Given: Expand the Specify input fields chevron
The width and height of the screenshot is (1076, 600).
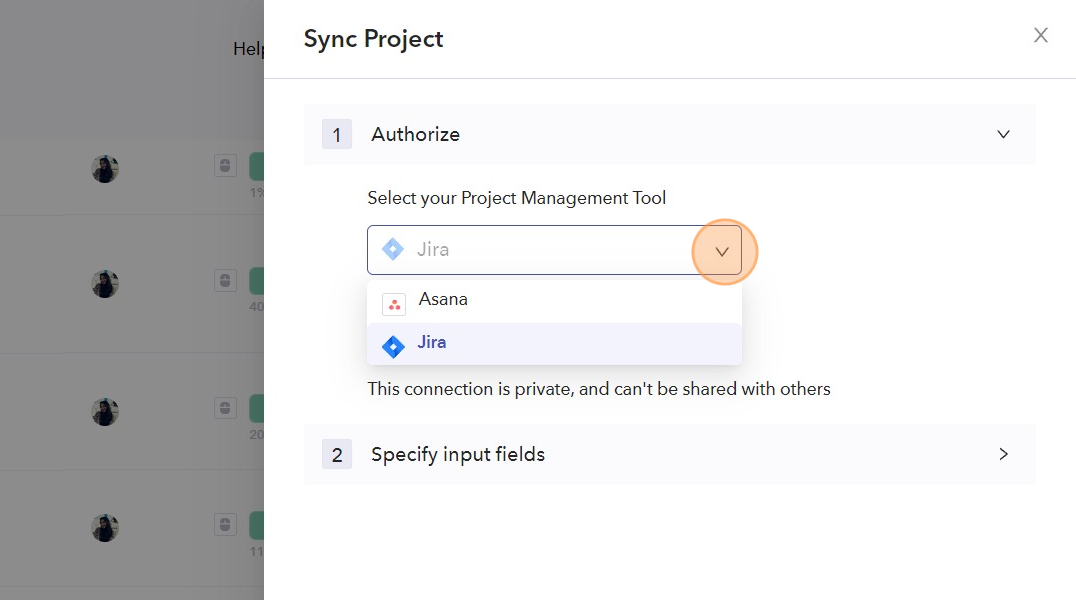Looking at the screenshot, I should pos(1004,454).
